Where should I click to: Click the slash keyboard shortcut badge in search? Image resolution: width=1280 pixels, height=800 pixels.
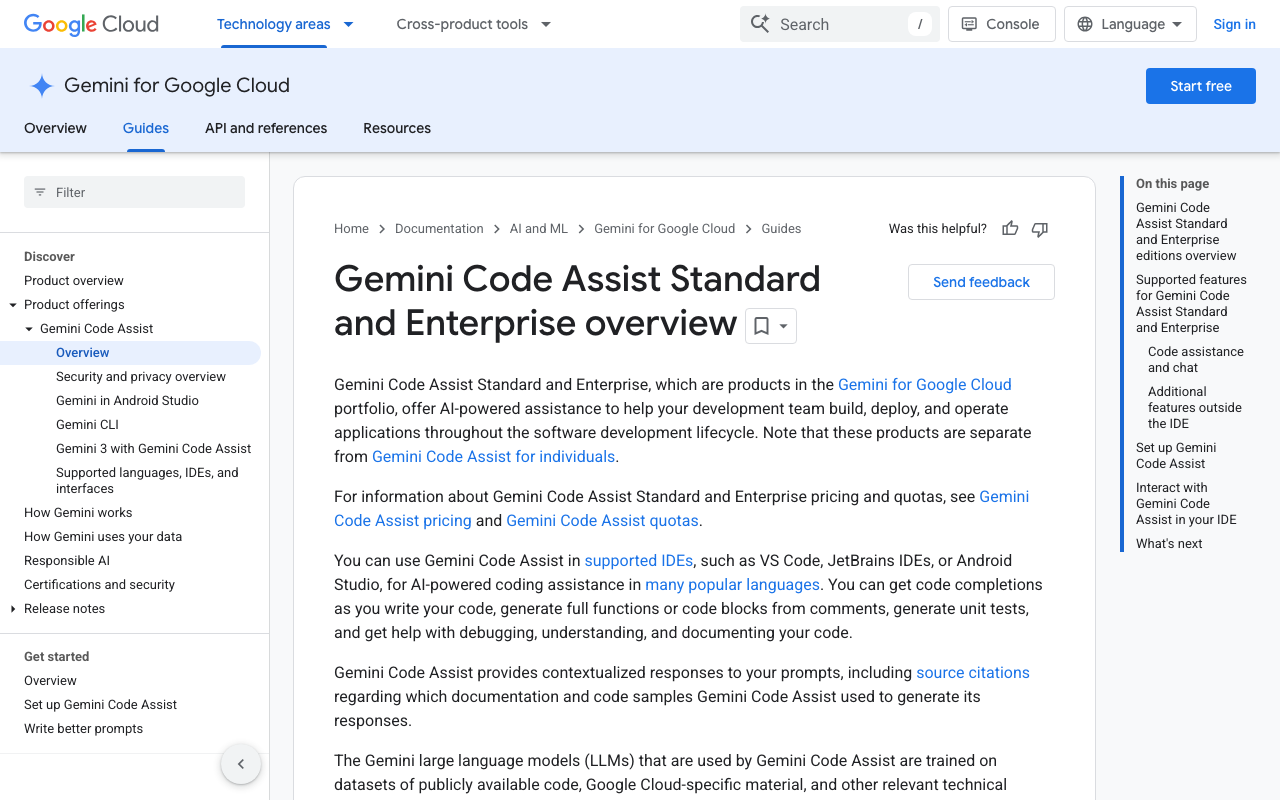click(920, 24)
